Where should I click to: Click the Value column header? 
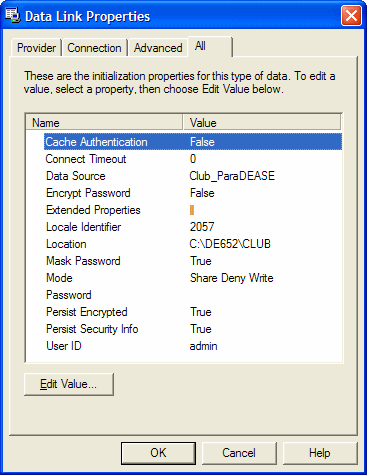coord(262,122)
